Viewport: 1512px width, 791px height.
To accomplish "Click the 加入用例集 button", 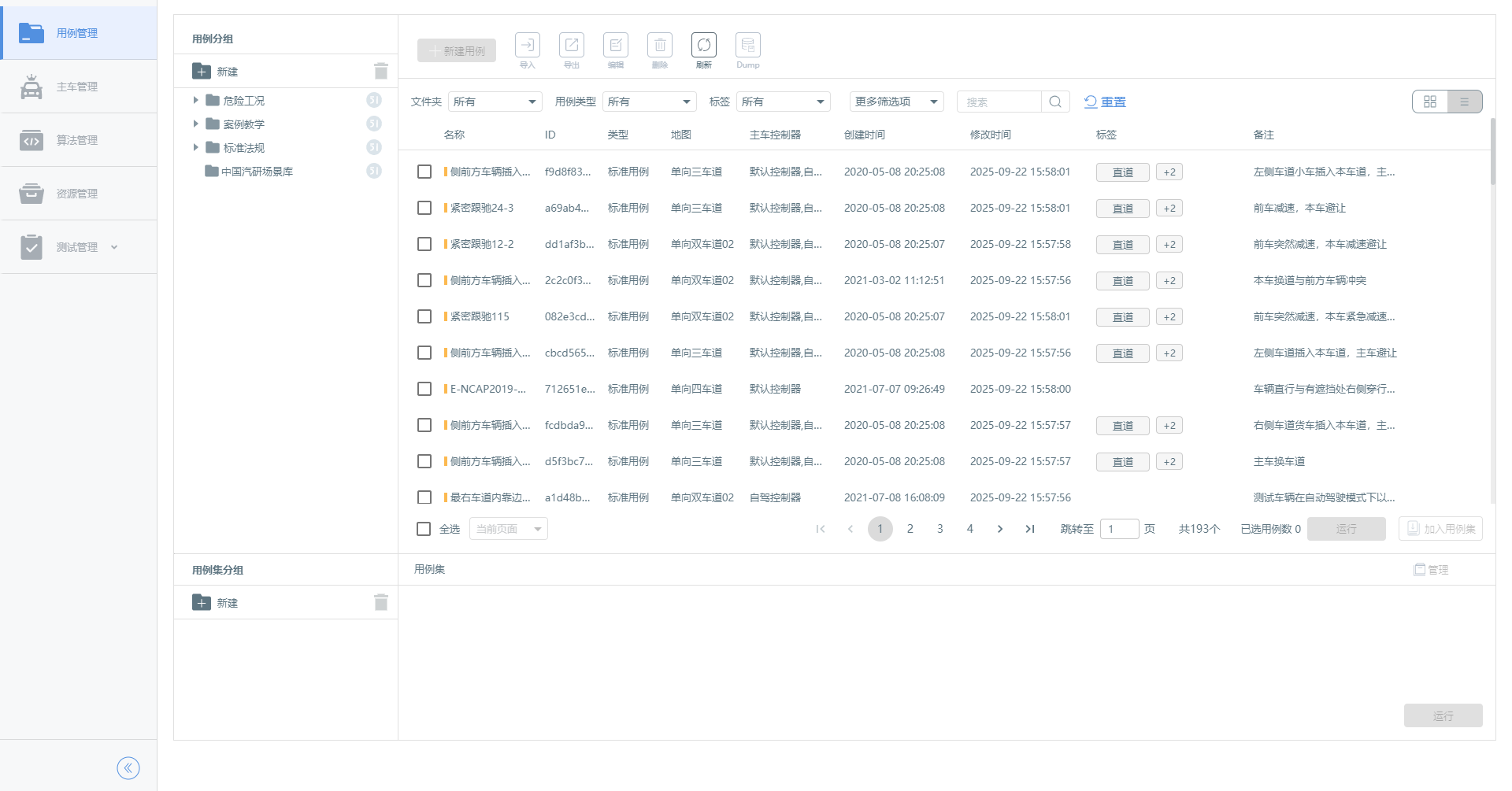I will tap(1440, 529).
